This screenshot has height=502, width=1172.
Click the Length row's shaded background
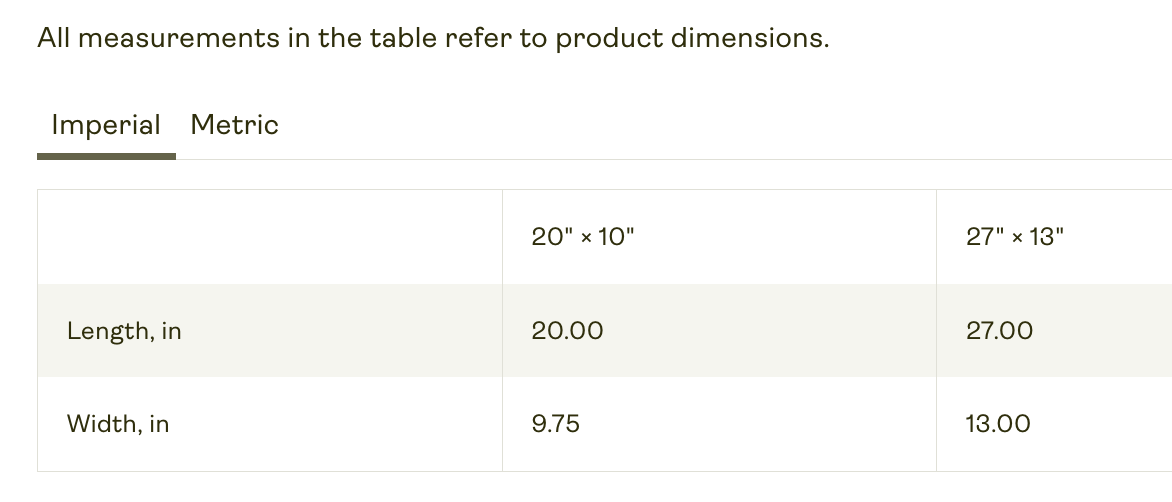point(605,330)
